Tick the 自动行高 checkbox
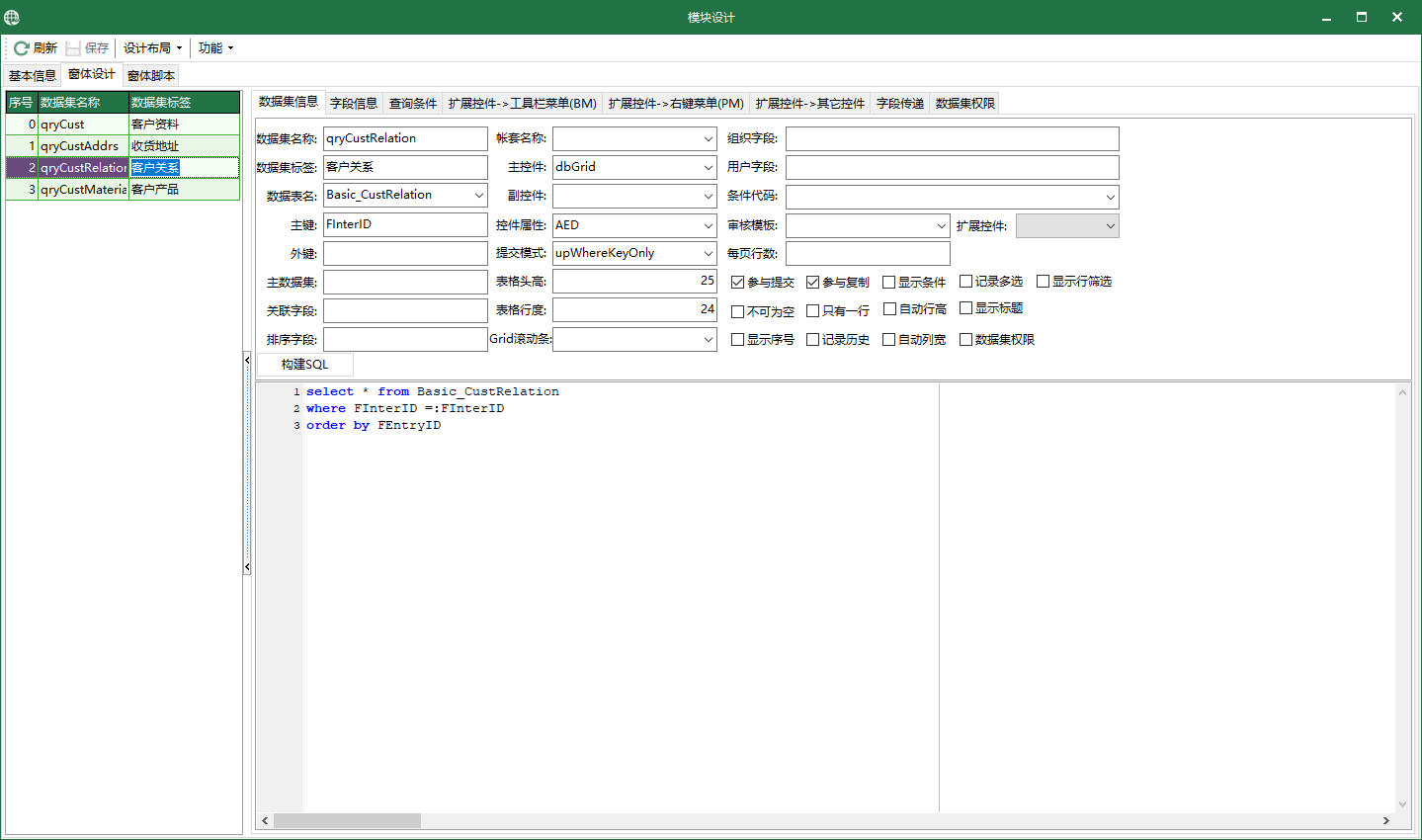The height and width of the screenshot is (840, 1422). 889,308
